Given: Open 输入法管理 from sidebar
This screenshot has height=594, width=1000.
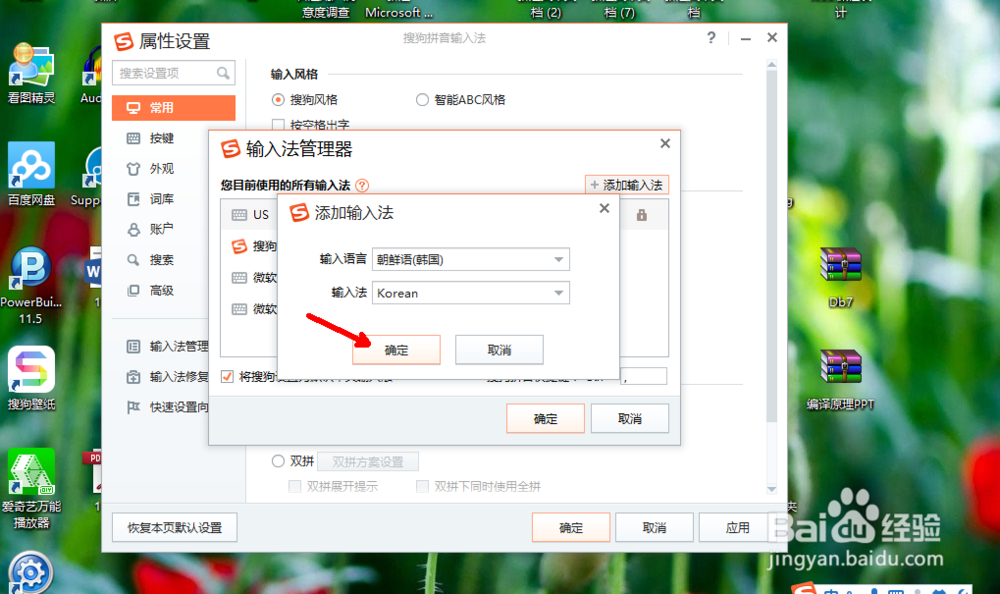Looking at the screenshot, I should tap(167, 346).
